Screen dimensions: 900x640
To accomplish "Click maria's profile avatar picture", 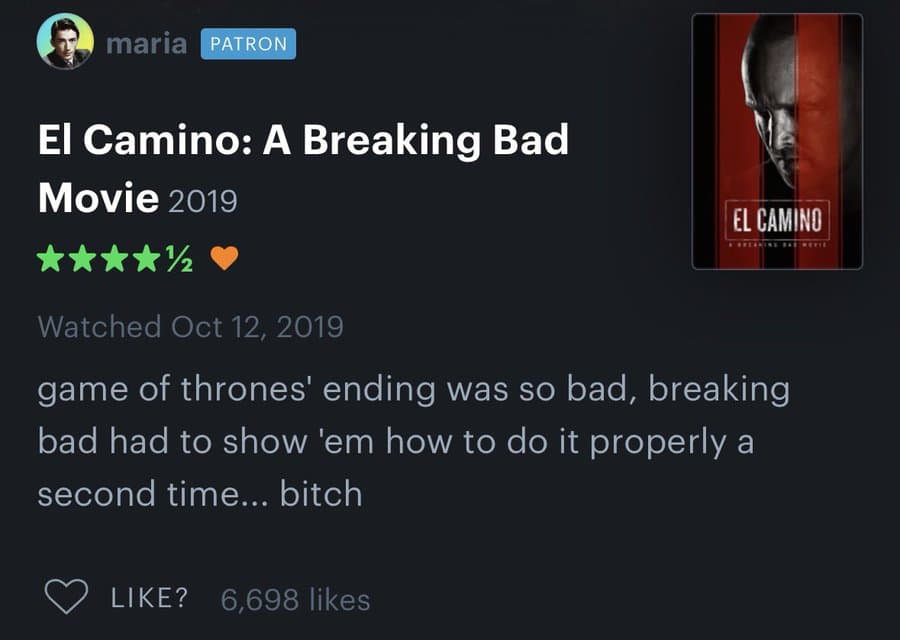I will tap(65, 43).
